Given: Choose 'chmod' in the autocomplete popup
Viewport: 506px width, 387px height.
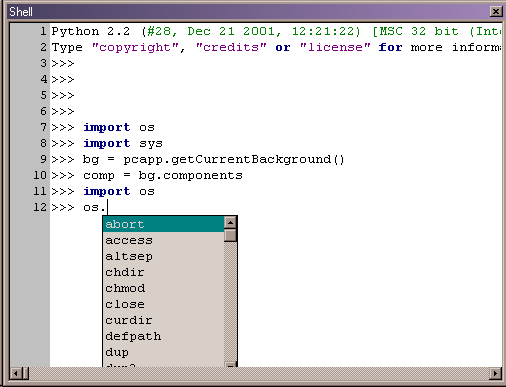Looking at the screenshot, I should (164, 288).
